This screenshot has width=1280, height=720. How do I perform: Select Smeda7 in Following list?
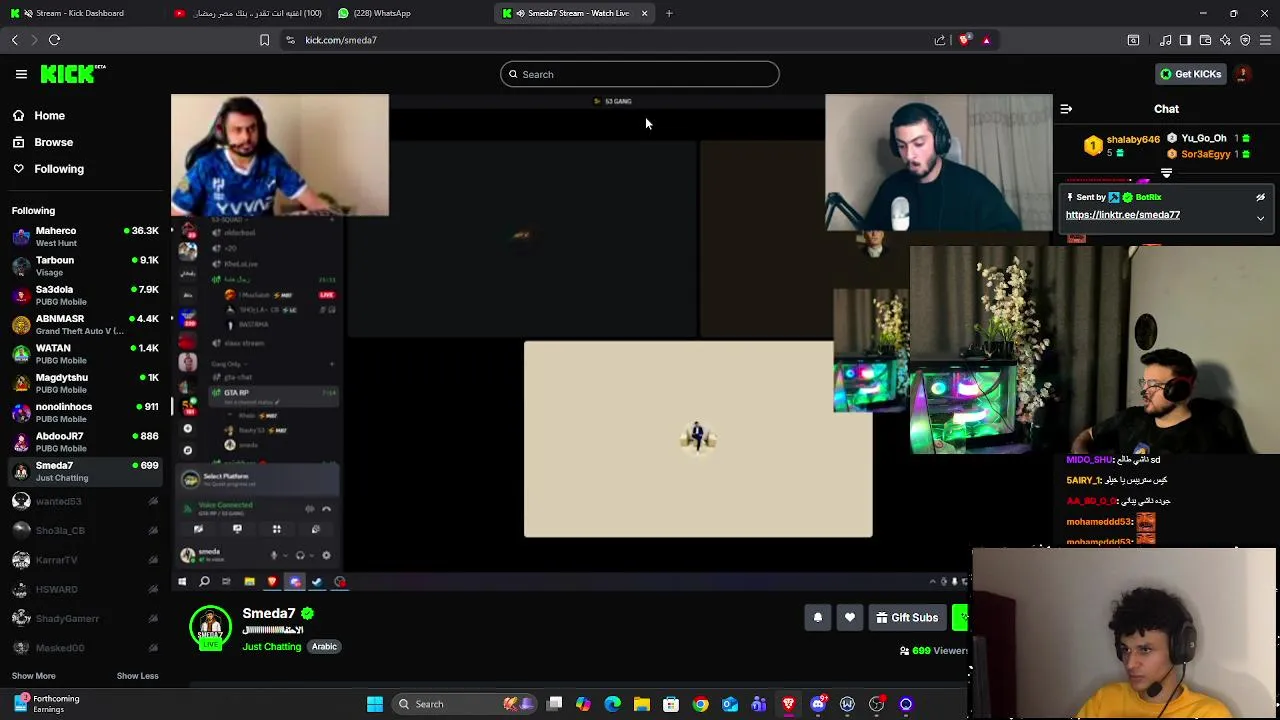click(85, 471)
